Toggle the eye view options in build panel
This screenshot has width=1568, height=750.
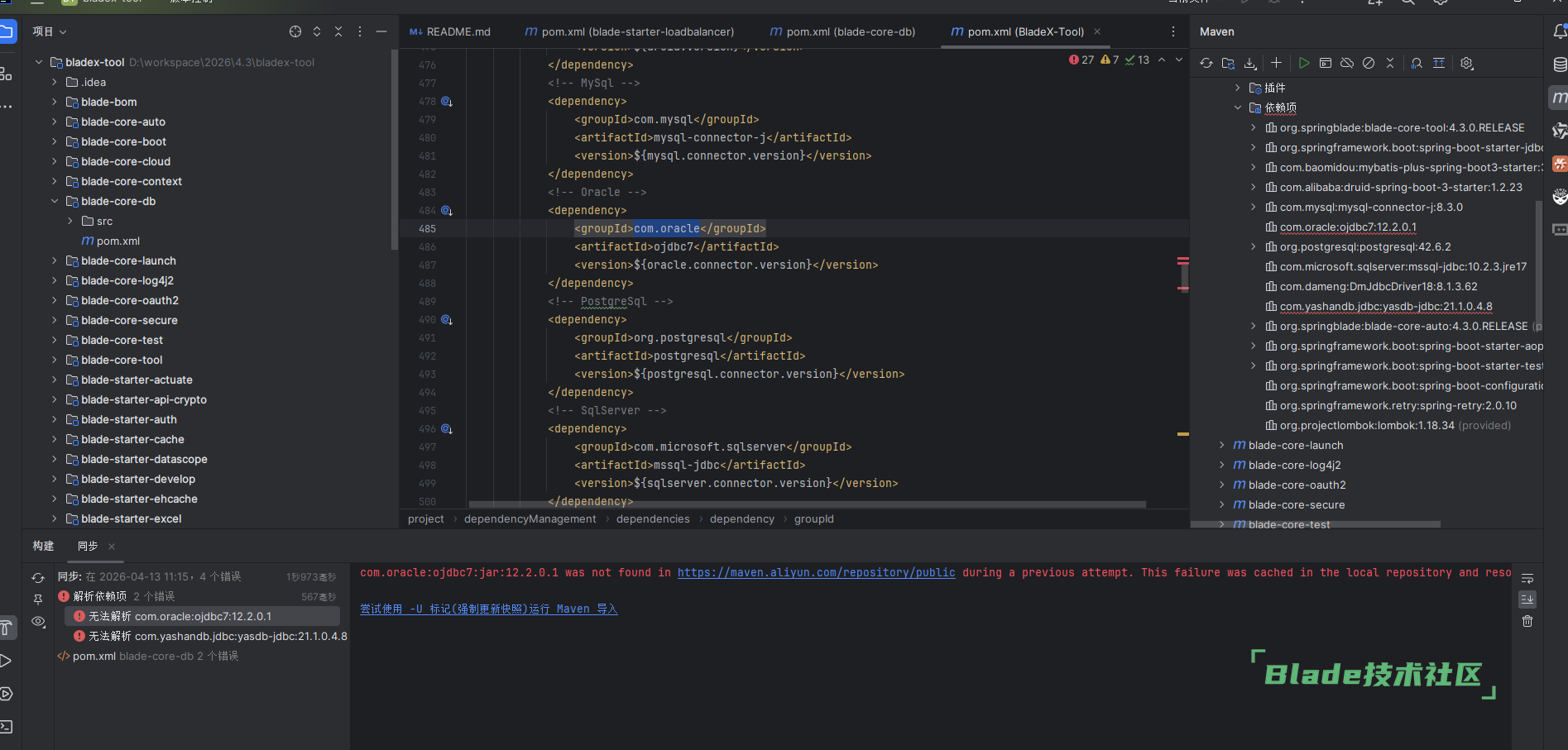pyautogui.click(x=38, y=622)
